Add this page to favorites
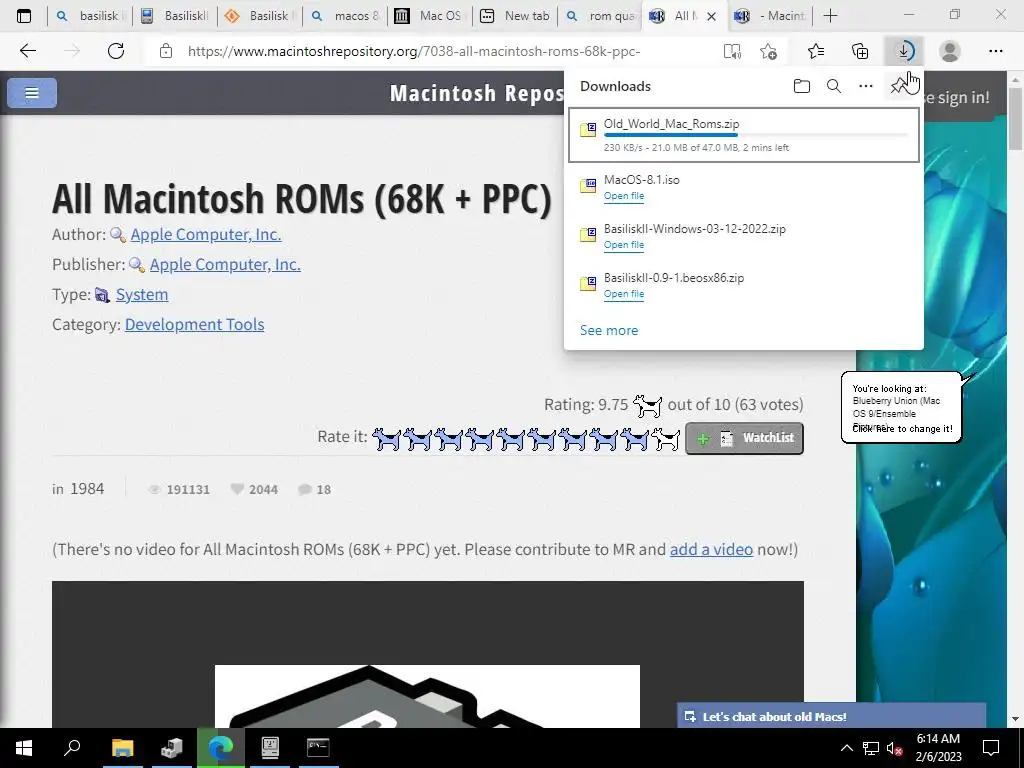Image resolution: width=1024 pixels, height=768 pixels. coord(769,51)
